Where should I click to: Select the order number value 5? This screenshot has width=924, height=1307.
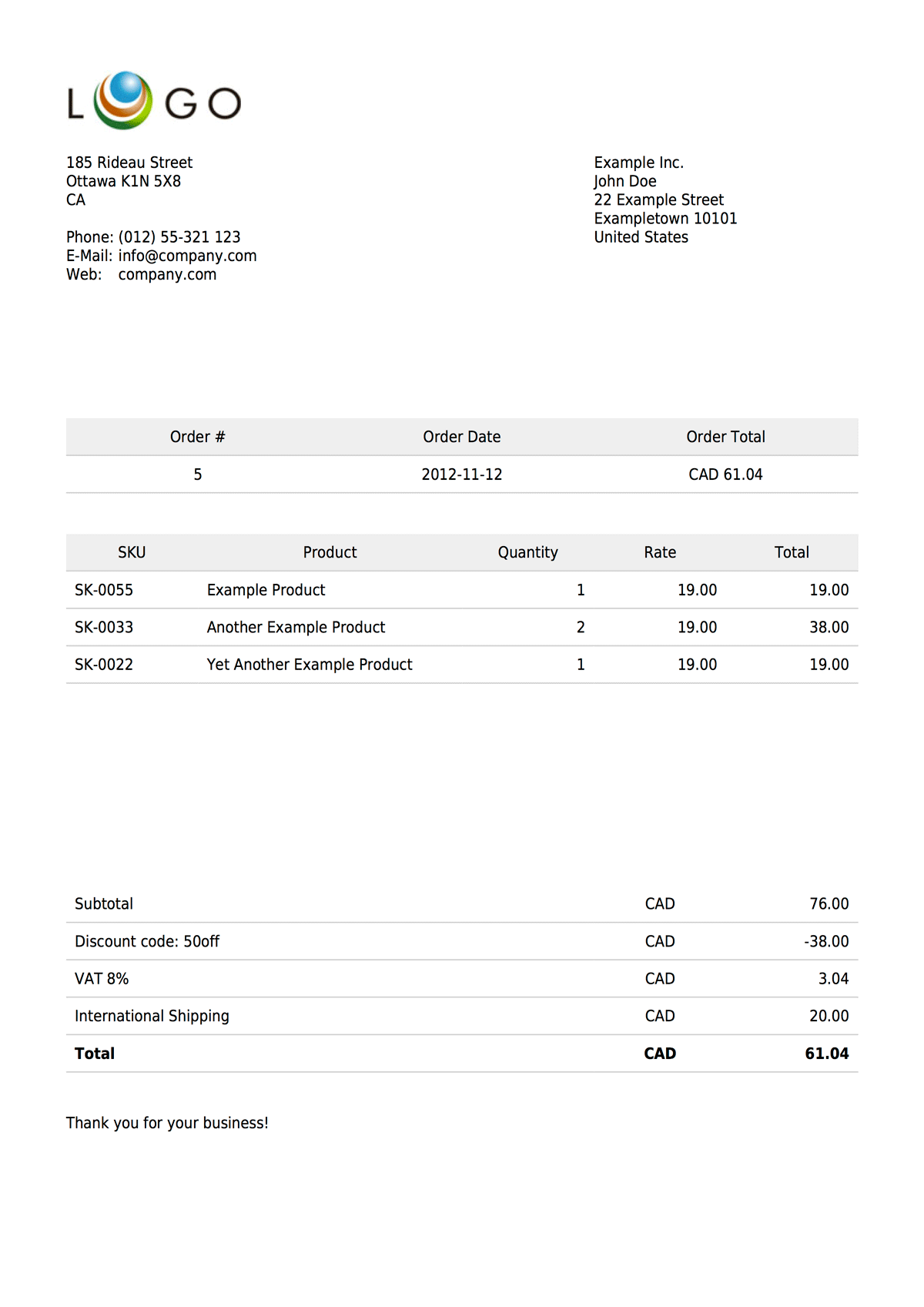tap(198, 474)
